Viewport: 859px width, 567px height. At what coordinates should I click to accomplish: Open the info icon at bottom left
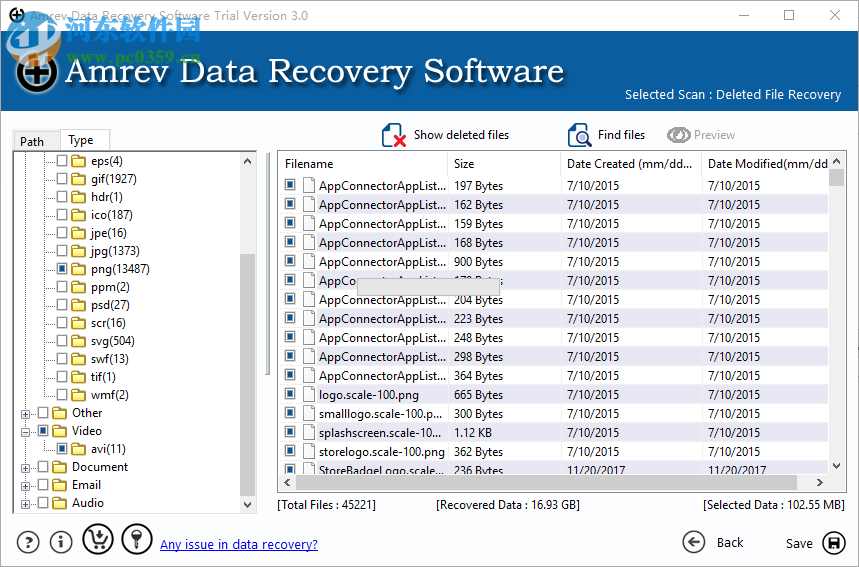tap(61, 542)
